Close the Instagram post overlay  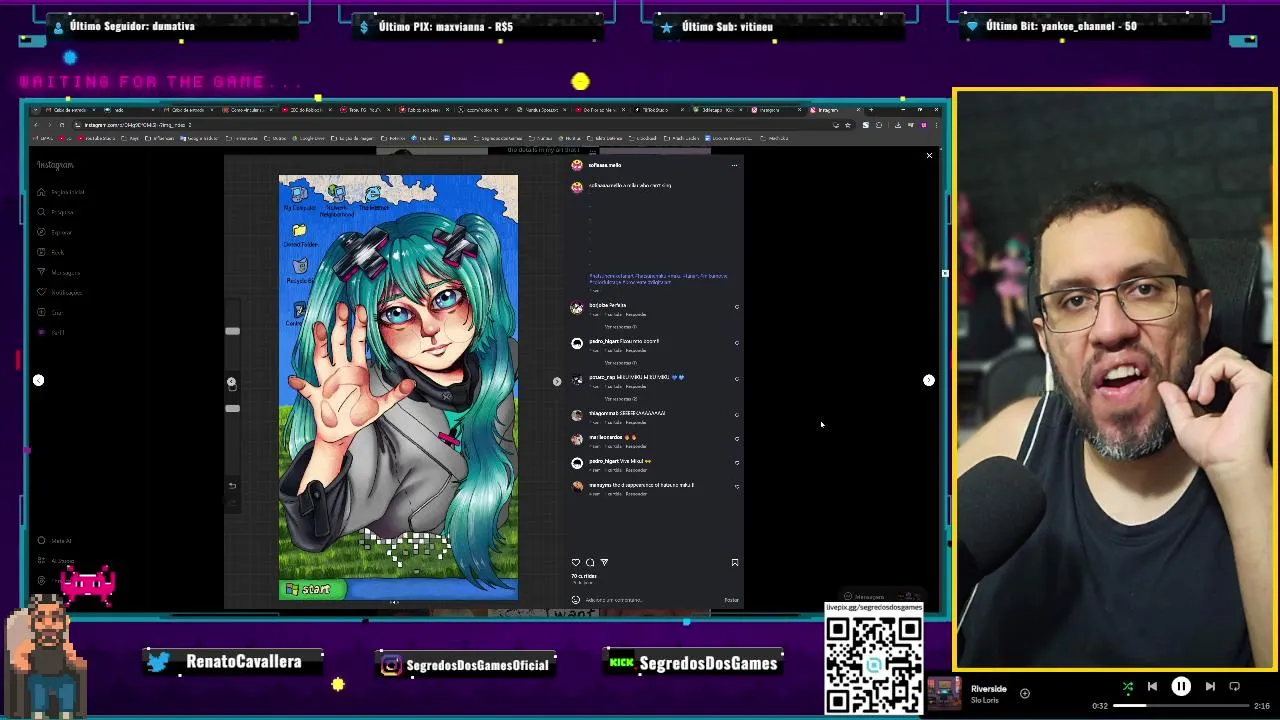tap(929, 155)
